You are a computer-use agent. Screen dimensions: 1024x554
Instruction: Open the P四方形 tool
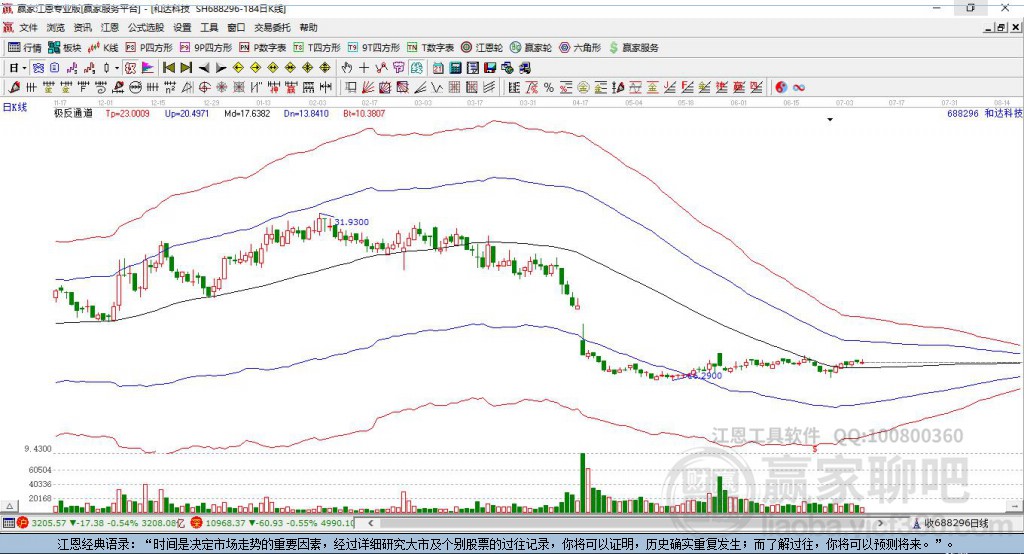[149, 48]
